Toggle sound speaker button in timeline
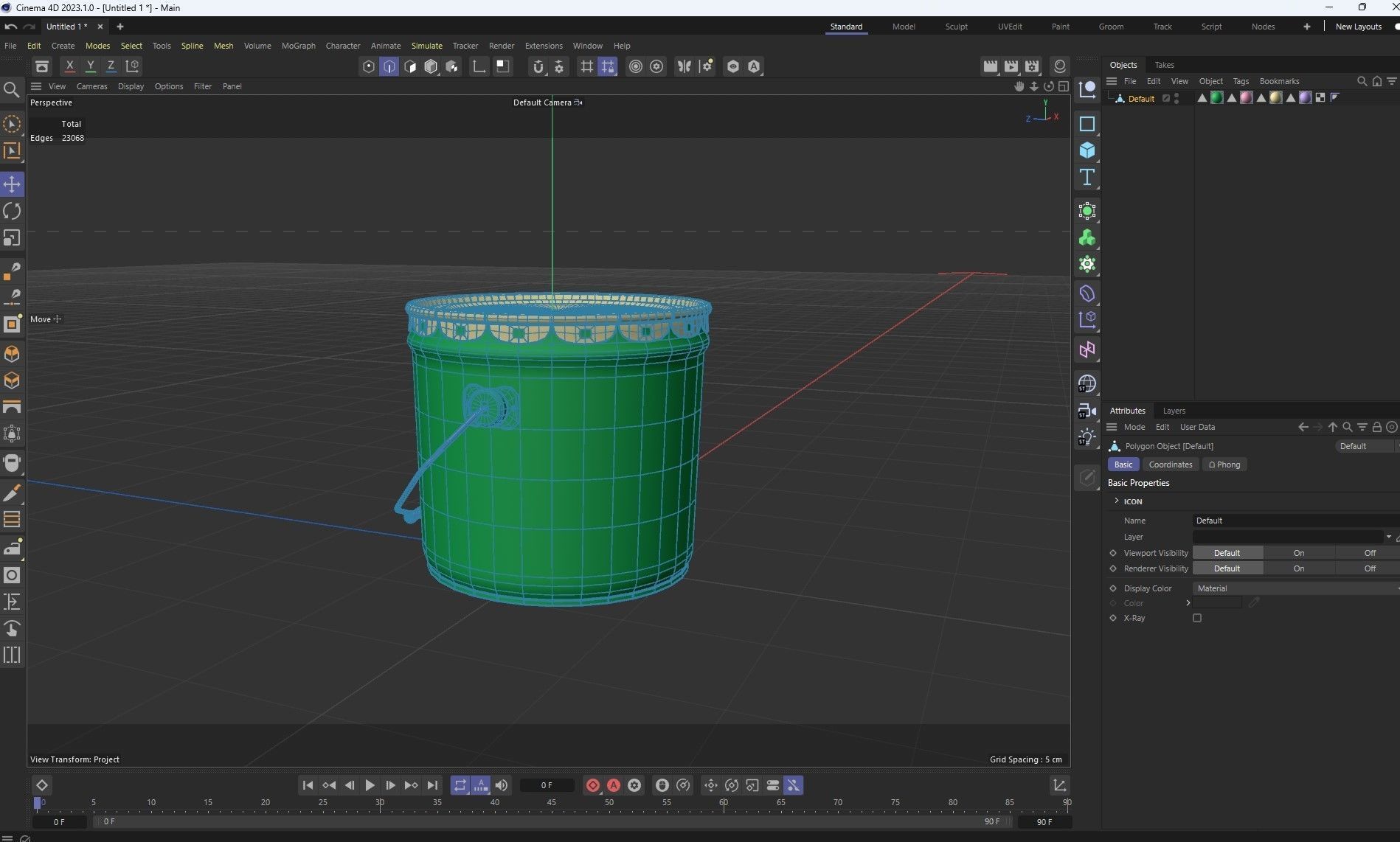Image resolution: width=1400 pixels, height=842 pixels. 502,785
